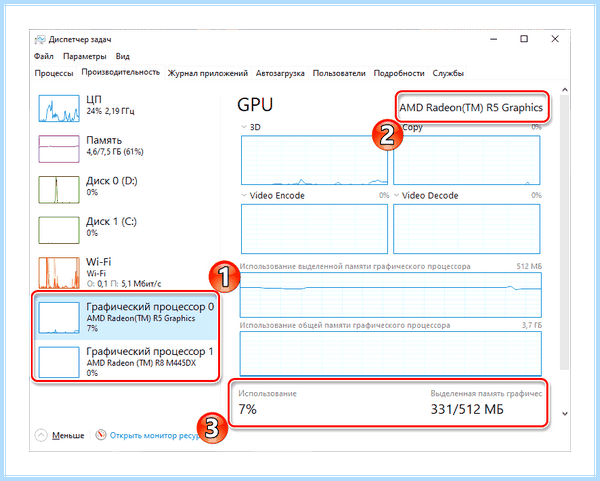The width and height of the screenshot is (600, 481).
Task: Click the scrollbar up arrow
Action: [x=564, y=90]
